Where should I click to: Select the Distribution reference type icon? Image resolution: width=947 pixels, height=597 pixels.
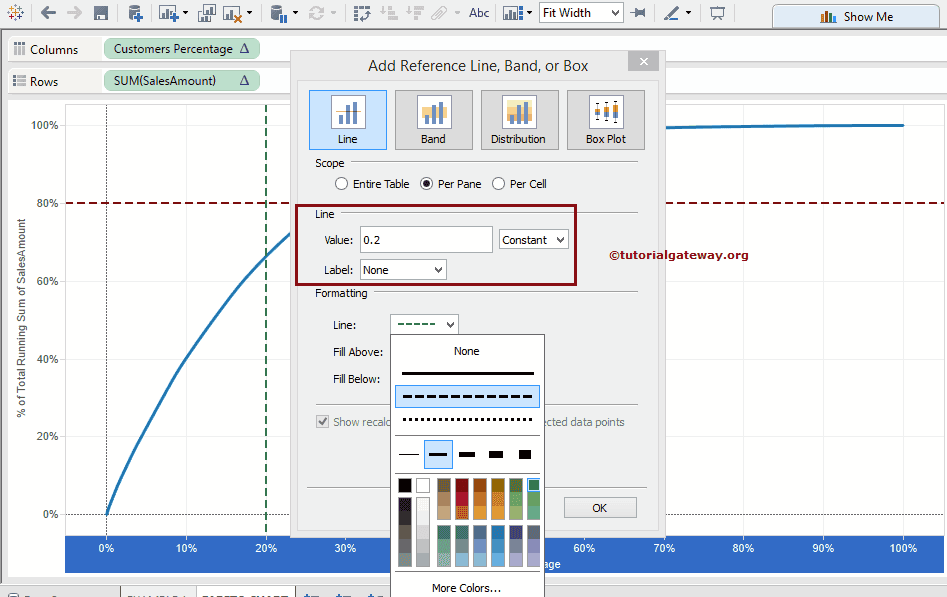pos(518,119)
